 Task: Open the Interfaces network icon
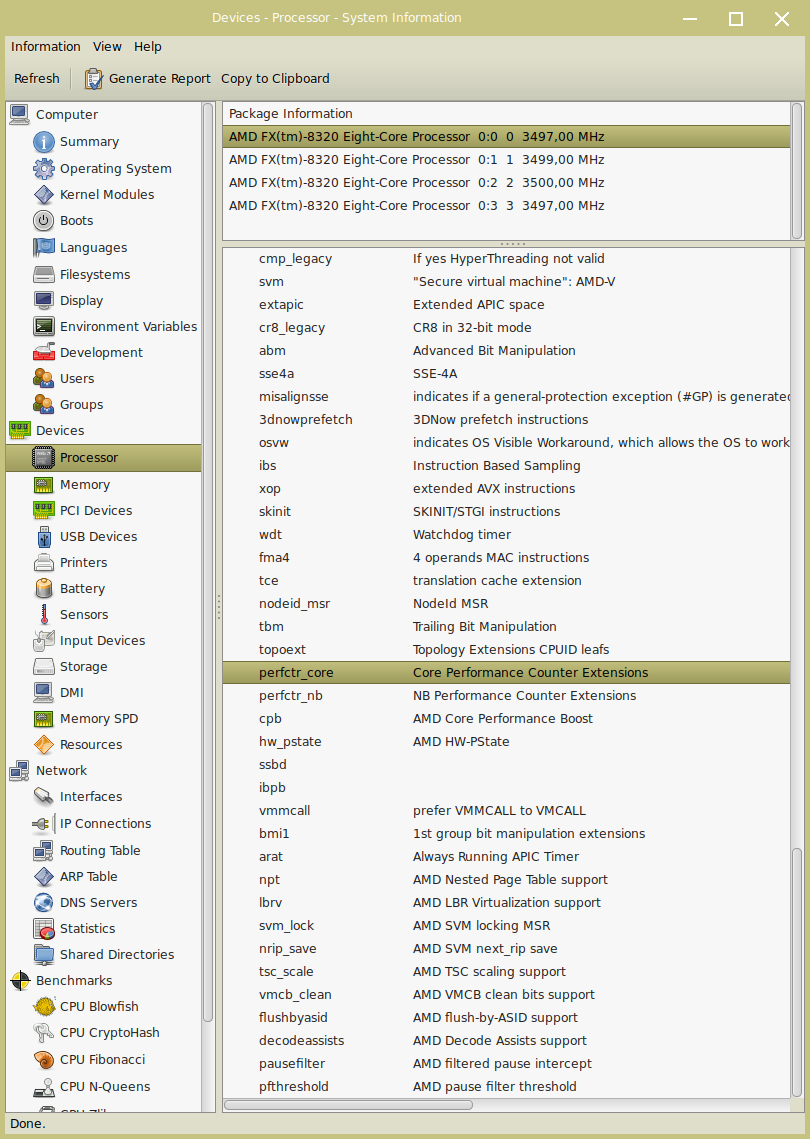pyautogui.click(x=44, y=797)
